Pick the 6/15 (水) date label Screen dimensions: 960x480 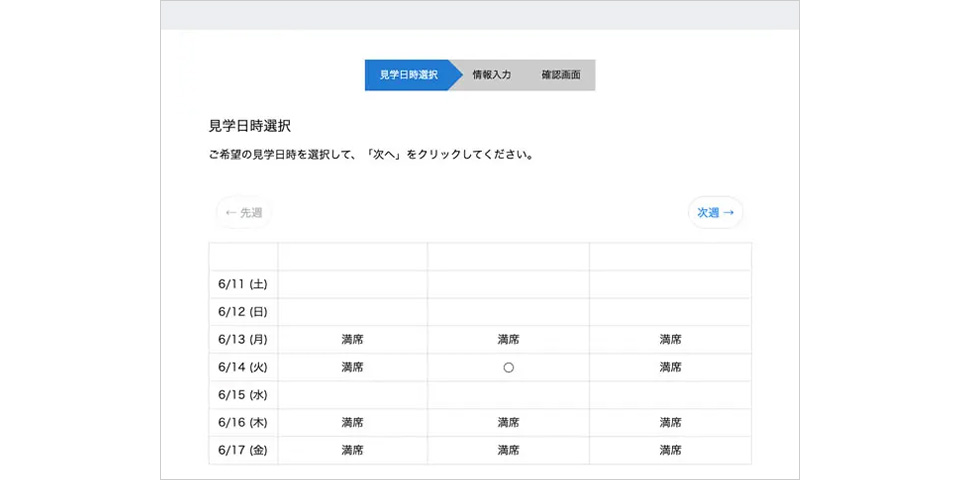click(x=242, y=395)
